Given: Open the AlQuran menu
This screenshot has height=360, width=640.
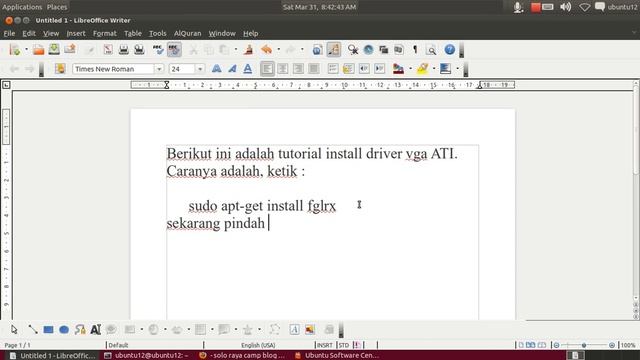Looking at the screenshot, I should (187, 33).
